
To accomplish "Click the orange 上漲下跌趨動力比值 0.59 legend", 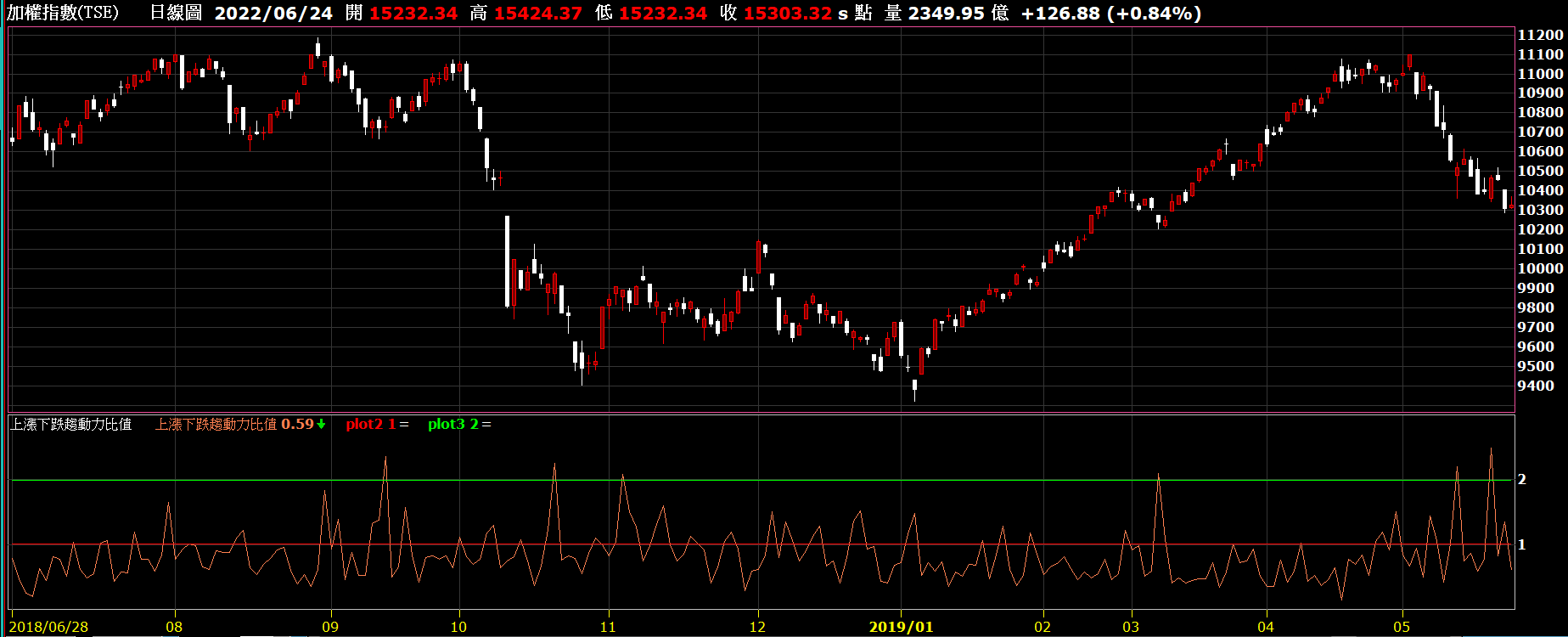I will point(233,424).
